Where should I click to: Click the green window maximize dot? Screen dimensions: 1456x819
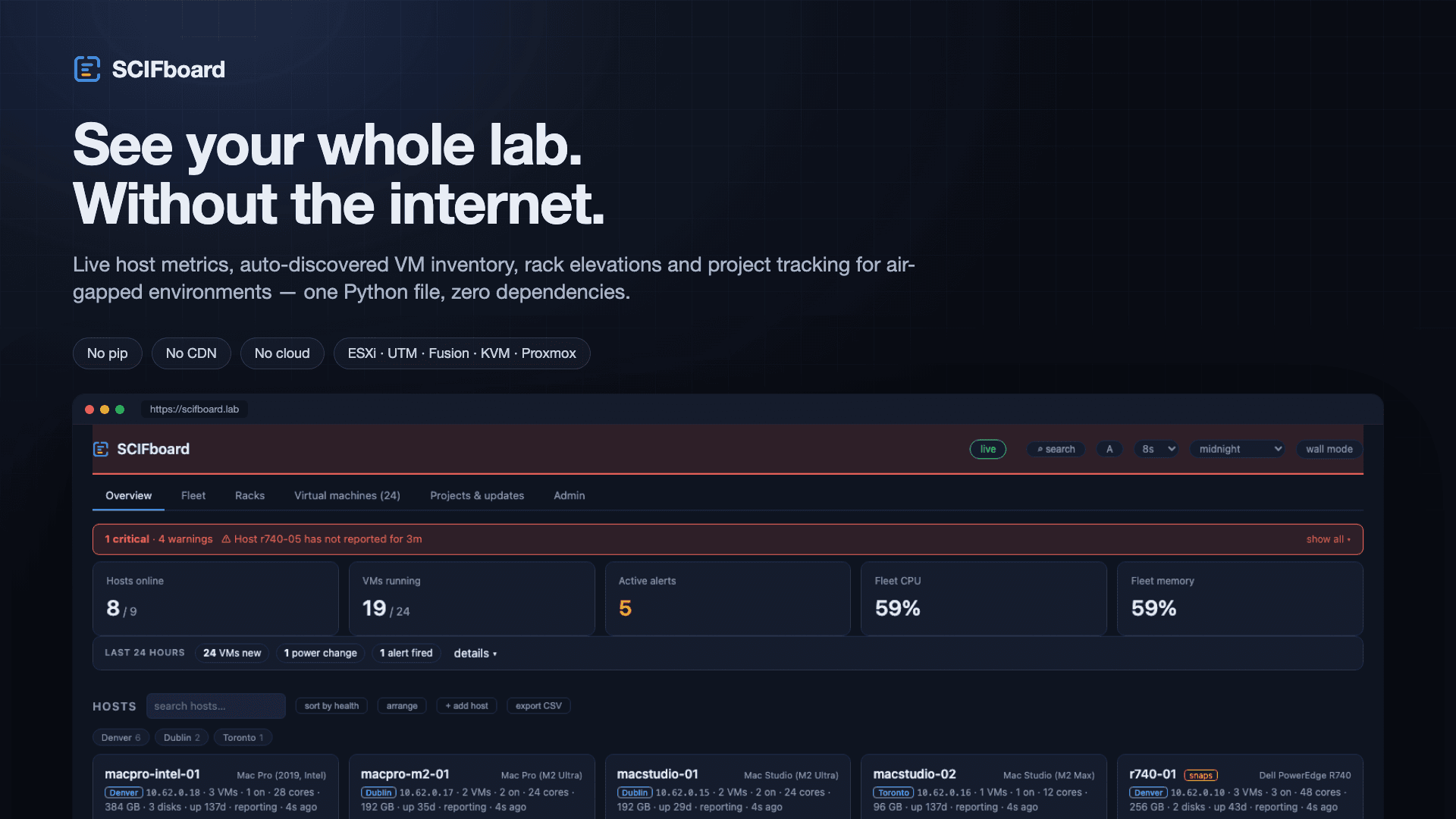120,409
